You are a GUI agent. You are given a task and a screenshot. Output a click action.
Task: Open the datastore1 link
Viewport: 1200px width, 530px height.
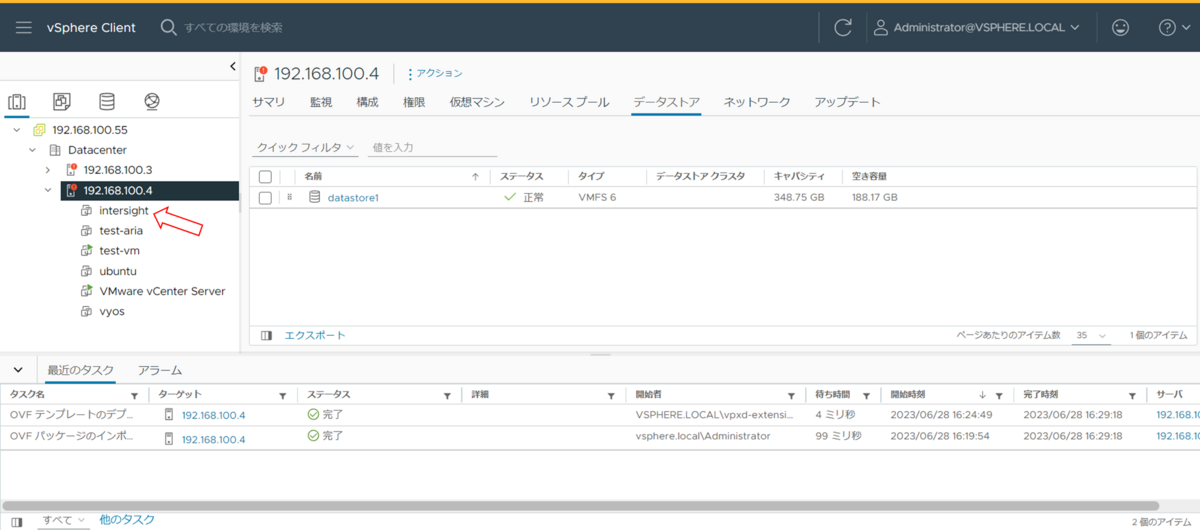(353, 198)
